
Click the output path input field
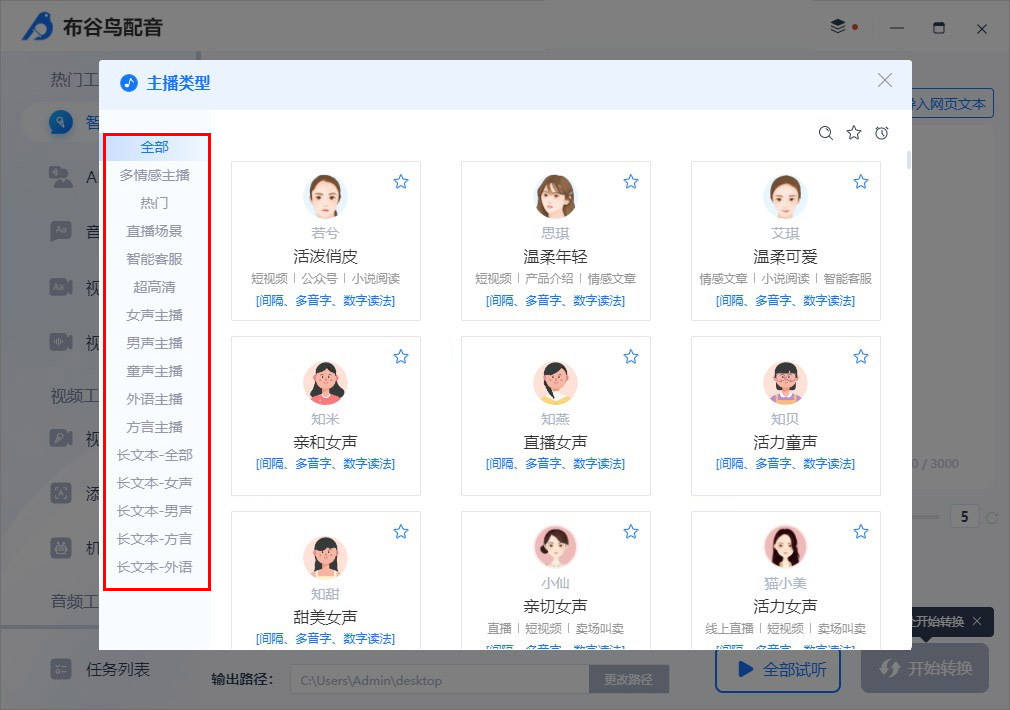click(x=440, y=678)
